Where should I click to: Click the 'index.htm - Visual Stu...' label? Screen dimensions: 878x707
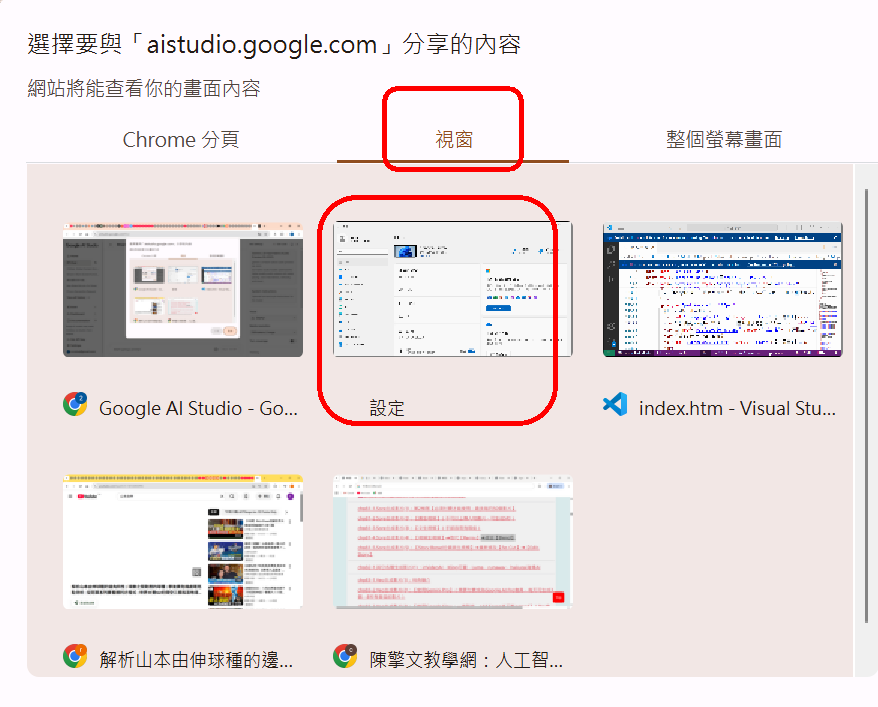click(x=737, y=408)
